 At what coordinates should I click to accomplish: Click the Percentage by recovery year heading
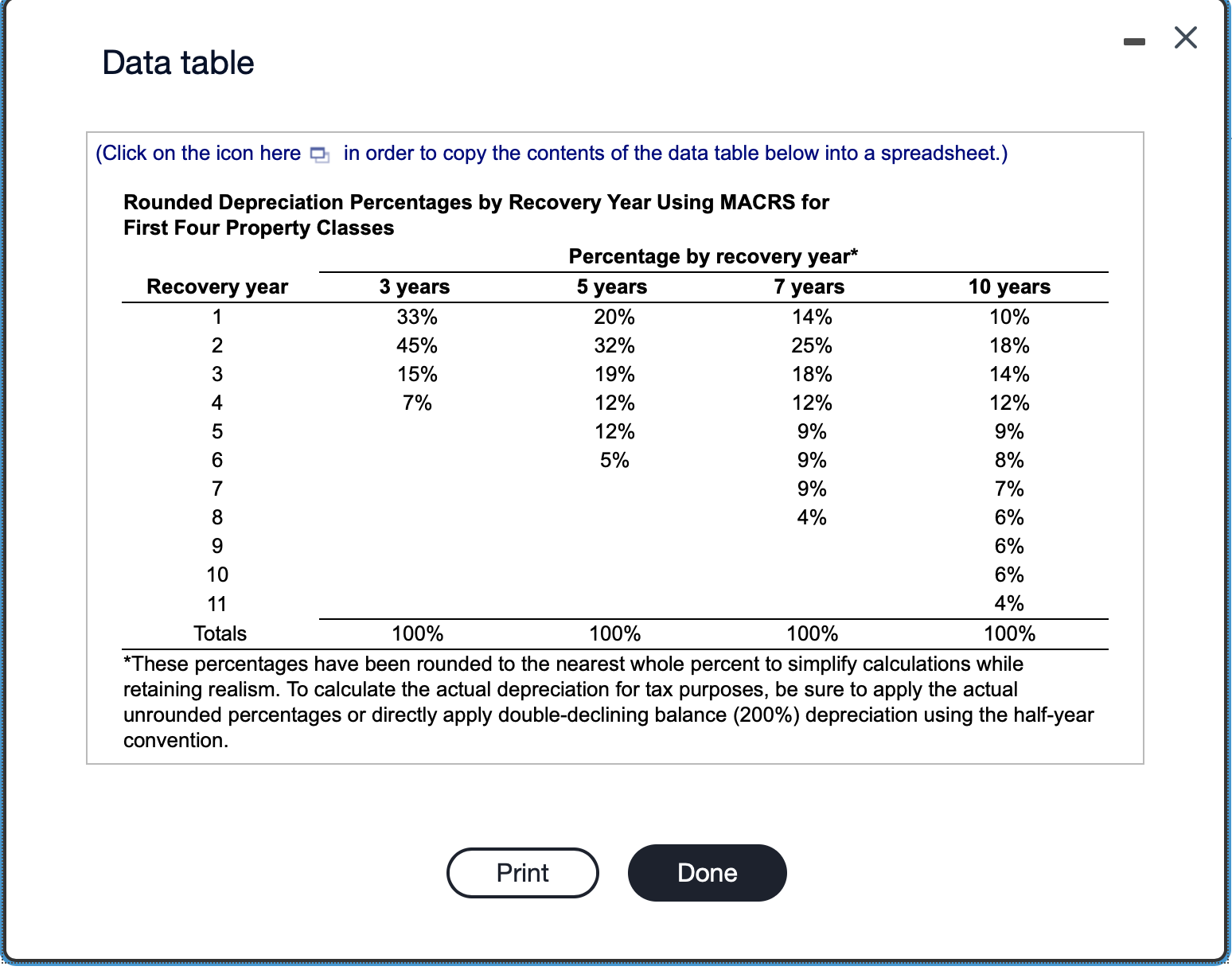coord(712,256)
